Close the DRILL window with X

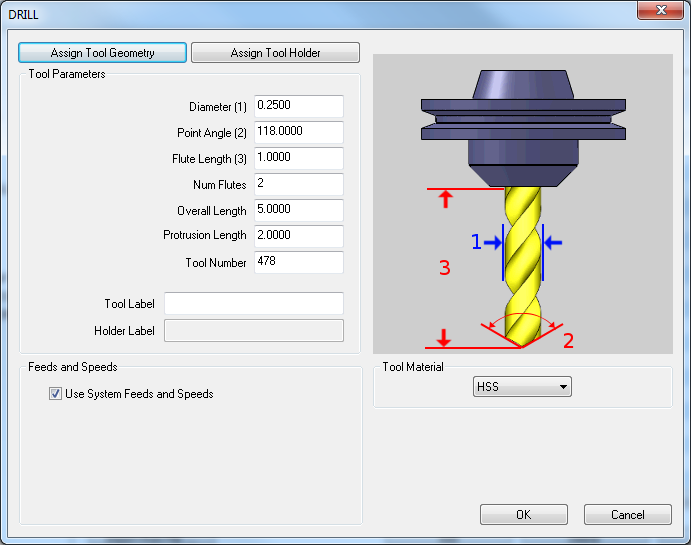coord(660,10)
